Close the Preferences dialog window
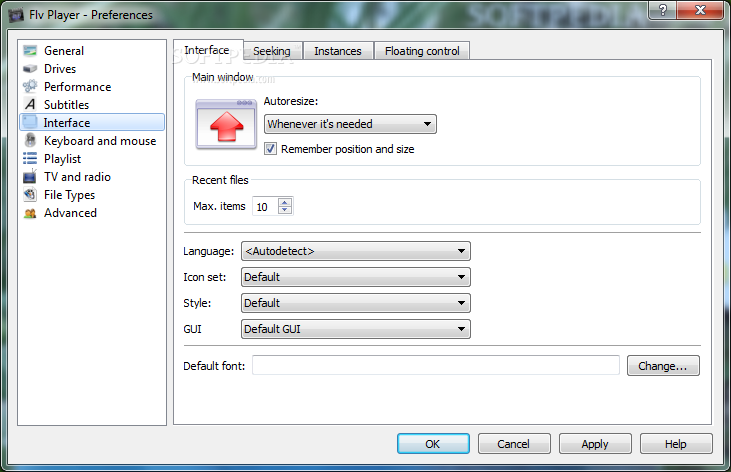The image size is (731, 472). pos(700,10)
